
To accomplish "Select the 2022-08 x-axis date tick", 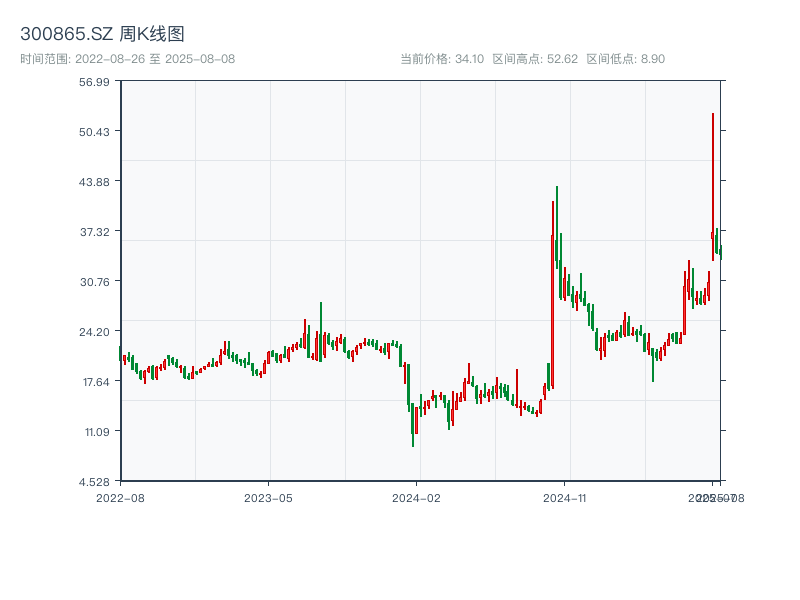I will tap(120, 497).
